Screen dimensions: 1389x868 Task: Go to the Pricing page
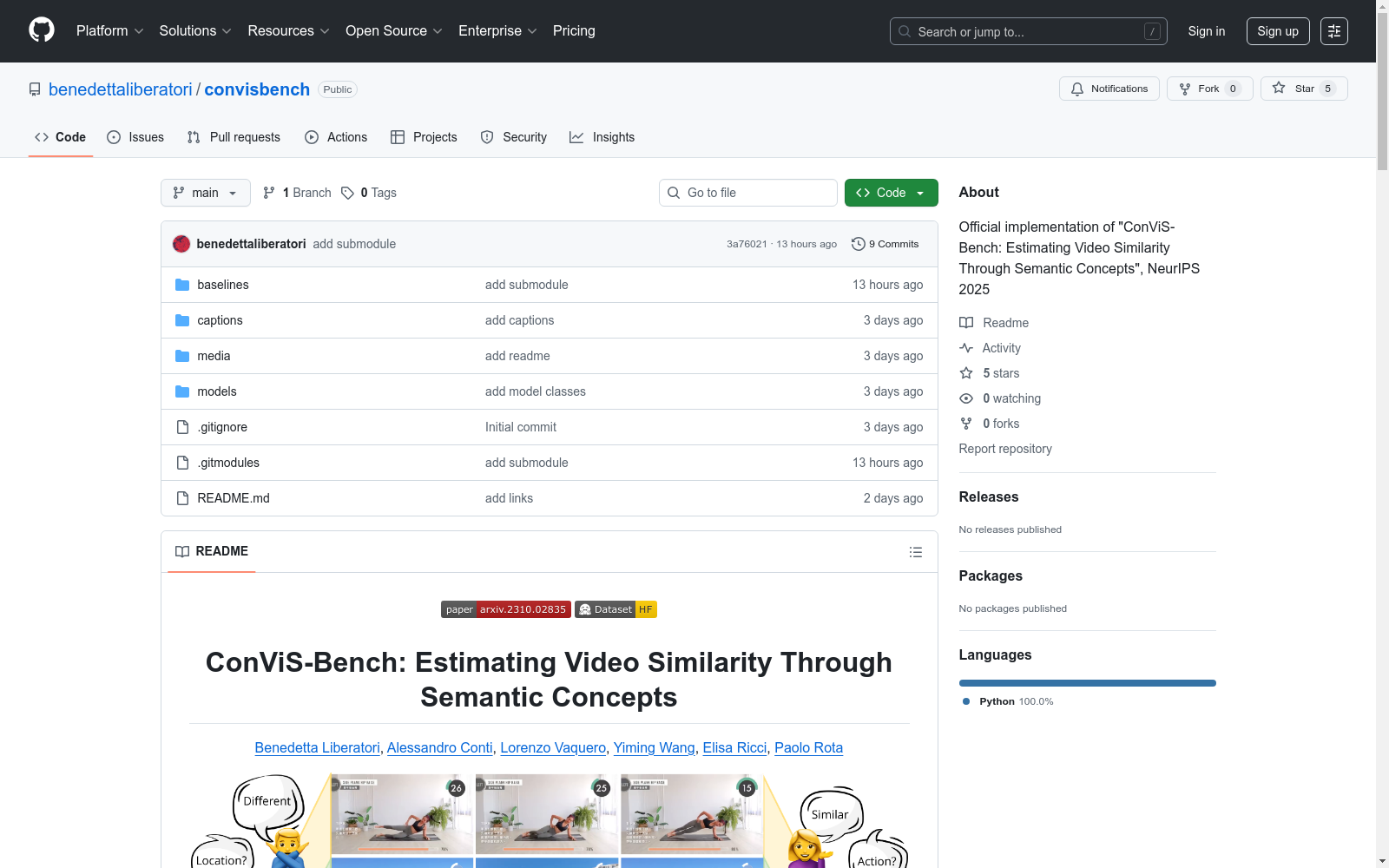point(574,31)
